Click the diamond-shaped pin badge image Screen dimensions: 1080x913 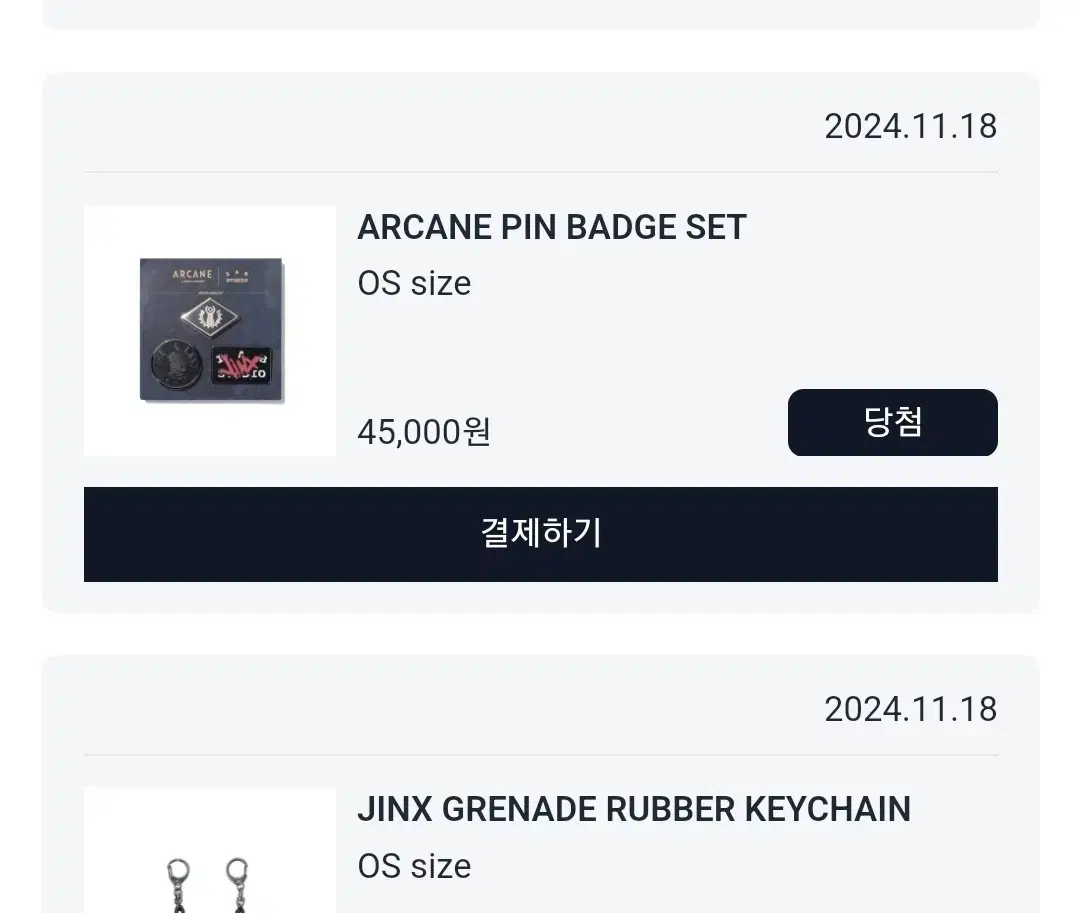coord(209,317)
